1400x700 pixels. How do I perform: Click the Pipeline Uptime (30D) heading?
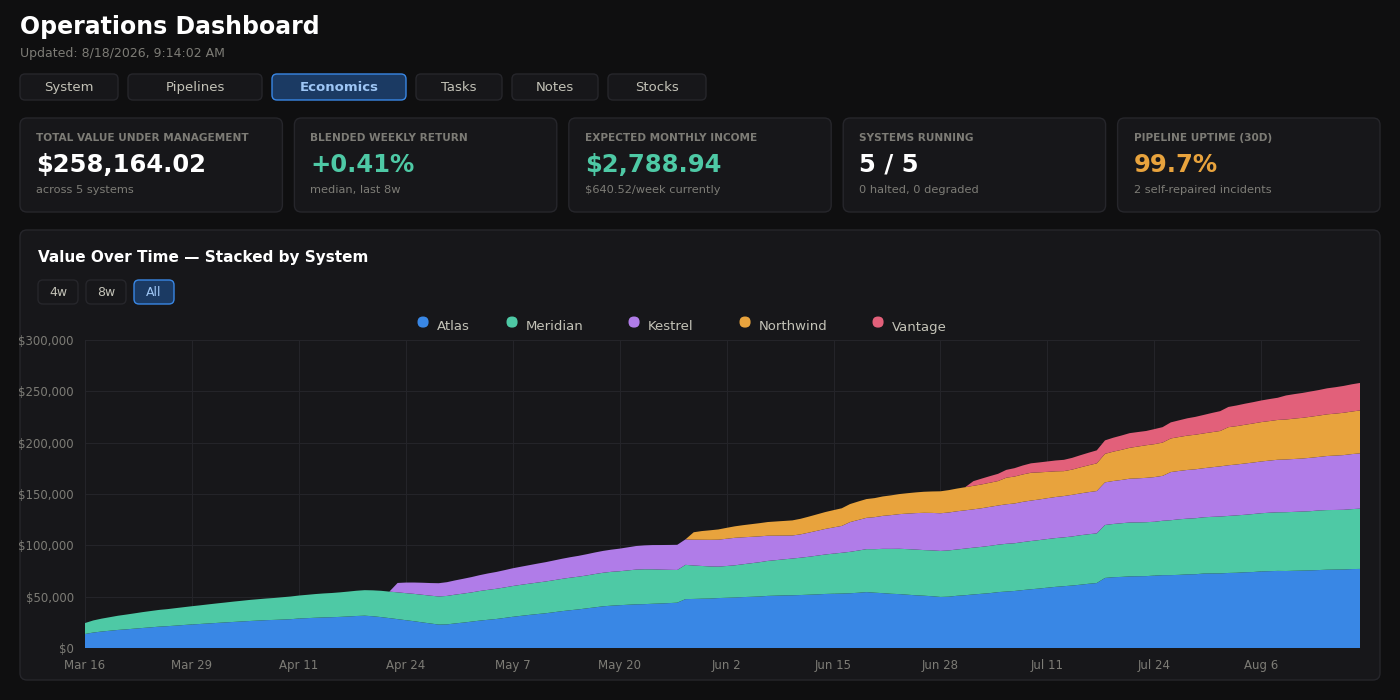(x=1203, y=138)
